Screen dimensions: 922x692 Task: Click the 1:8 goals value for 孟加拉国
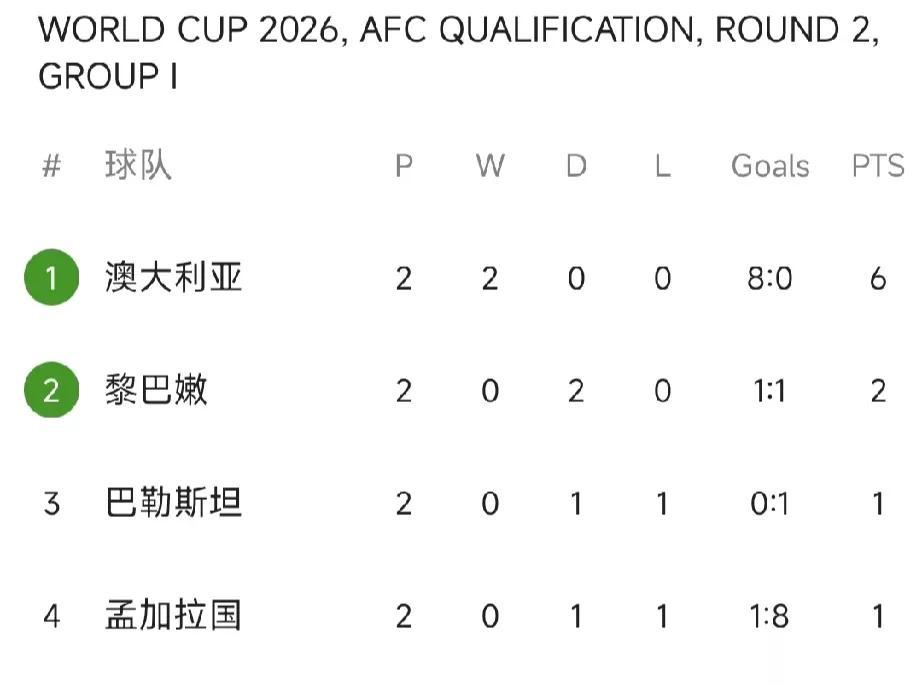(769, 616)
